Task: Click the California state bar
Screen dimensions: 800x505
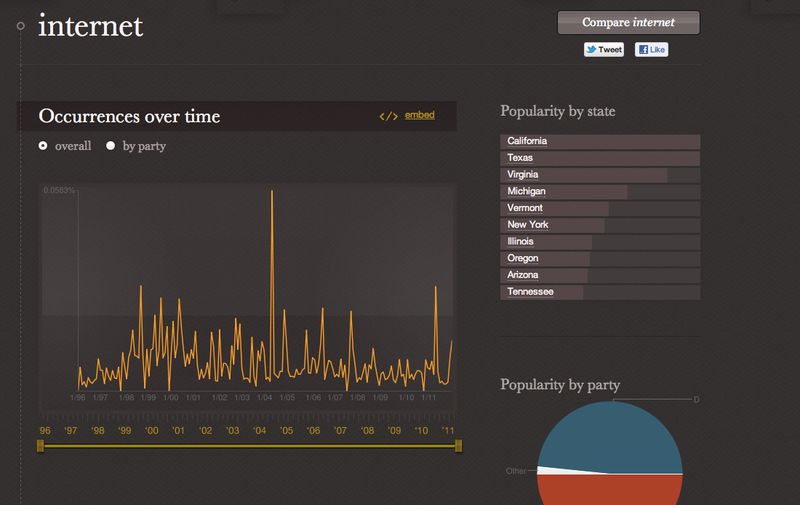Action: (600, 141)
